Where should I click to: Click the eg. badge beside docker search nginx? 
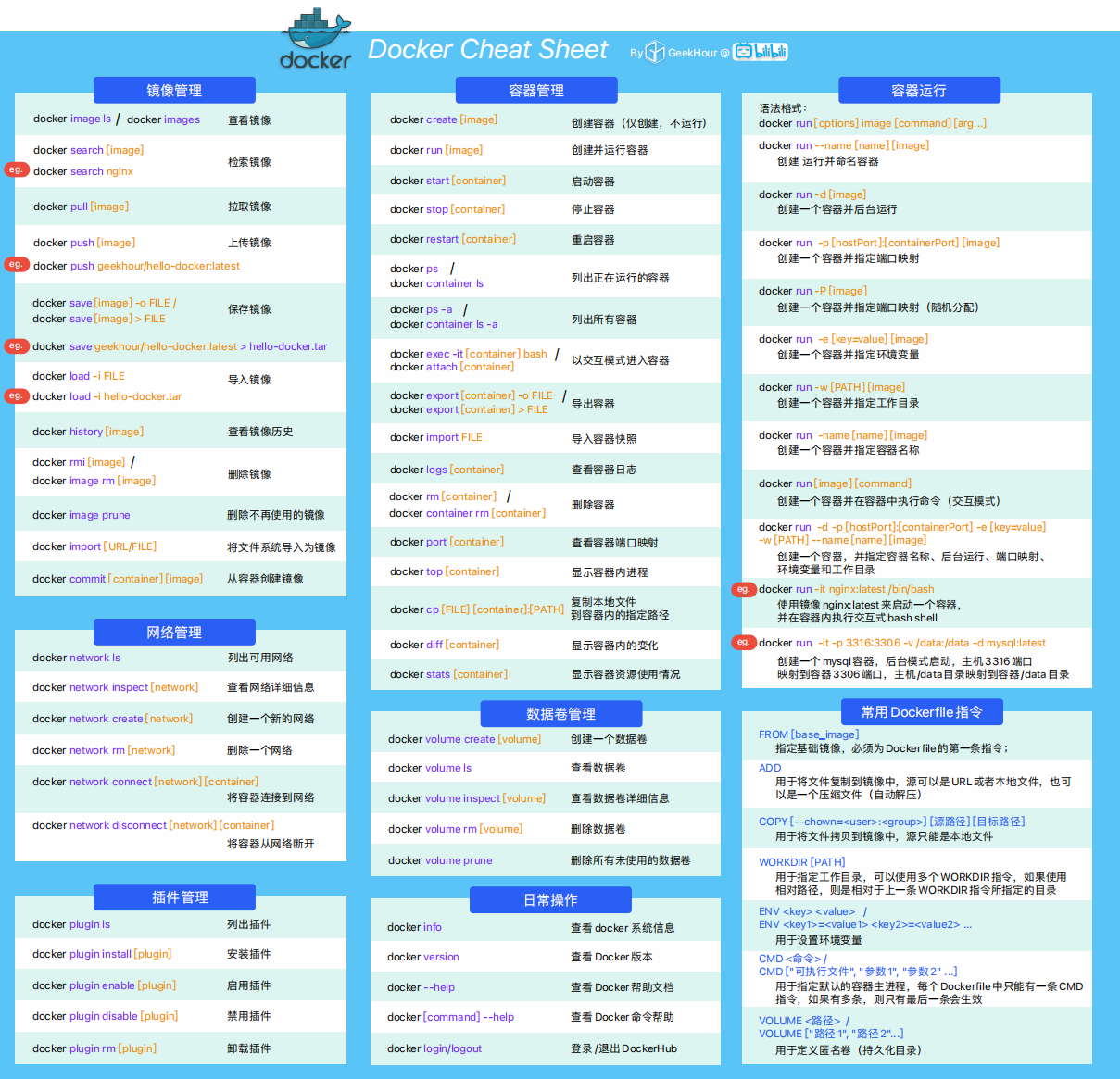tap(16, 169)
